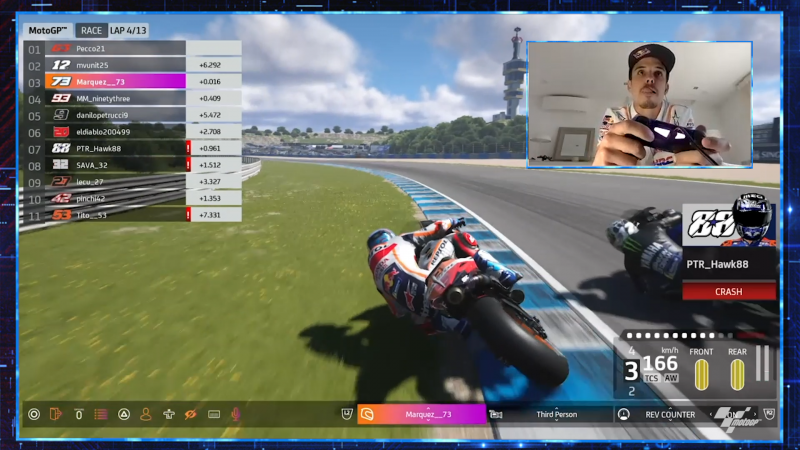The width and height of the screenshot is (800, 450).
Task: Click the L2 trigger badge icon
Action: pyautogui.click(x=347, y=414)
